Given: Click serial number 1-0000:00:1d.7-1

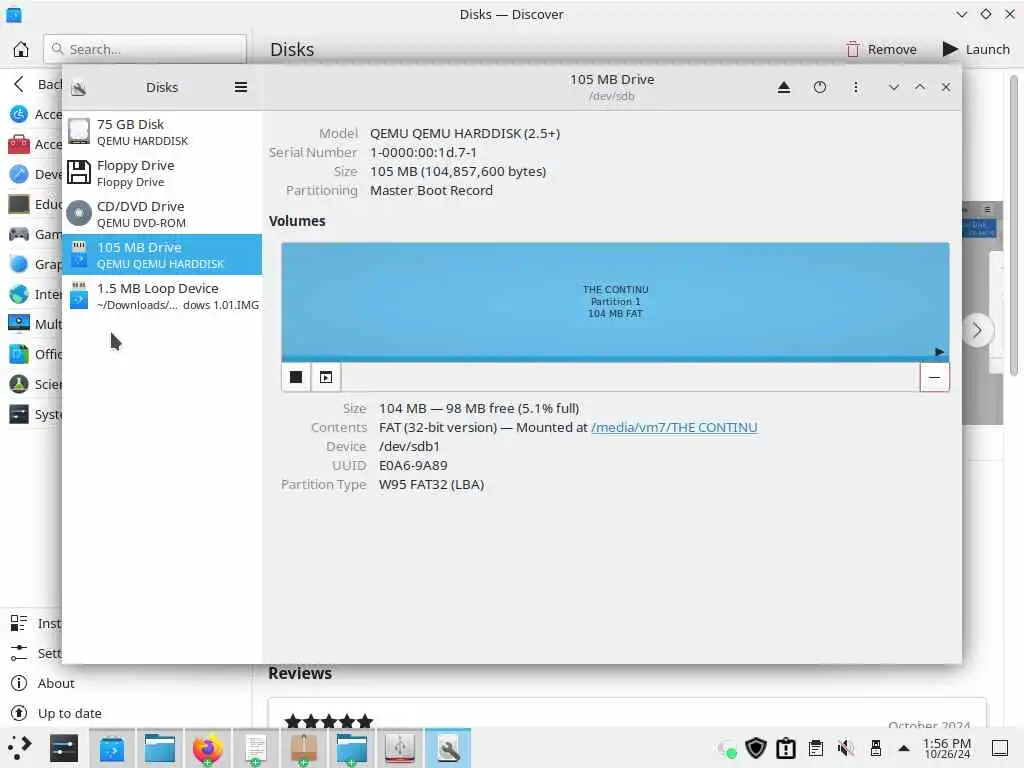Looking at the screenshot, I should tap(423, 153).
